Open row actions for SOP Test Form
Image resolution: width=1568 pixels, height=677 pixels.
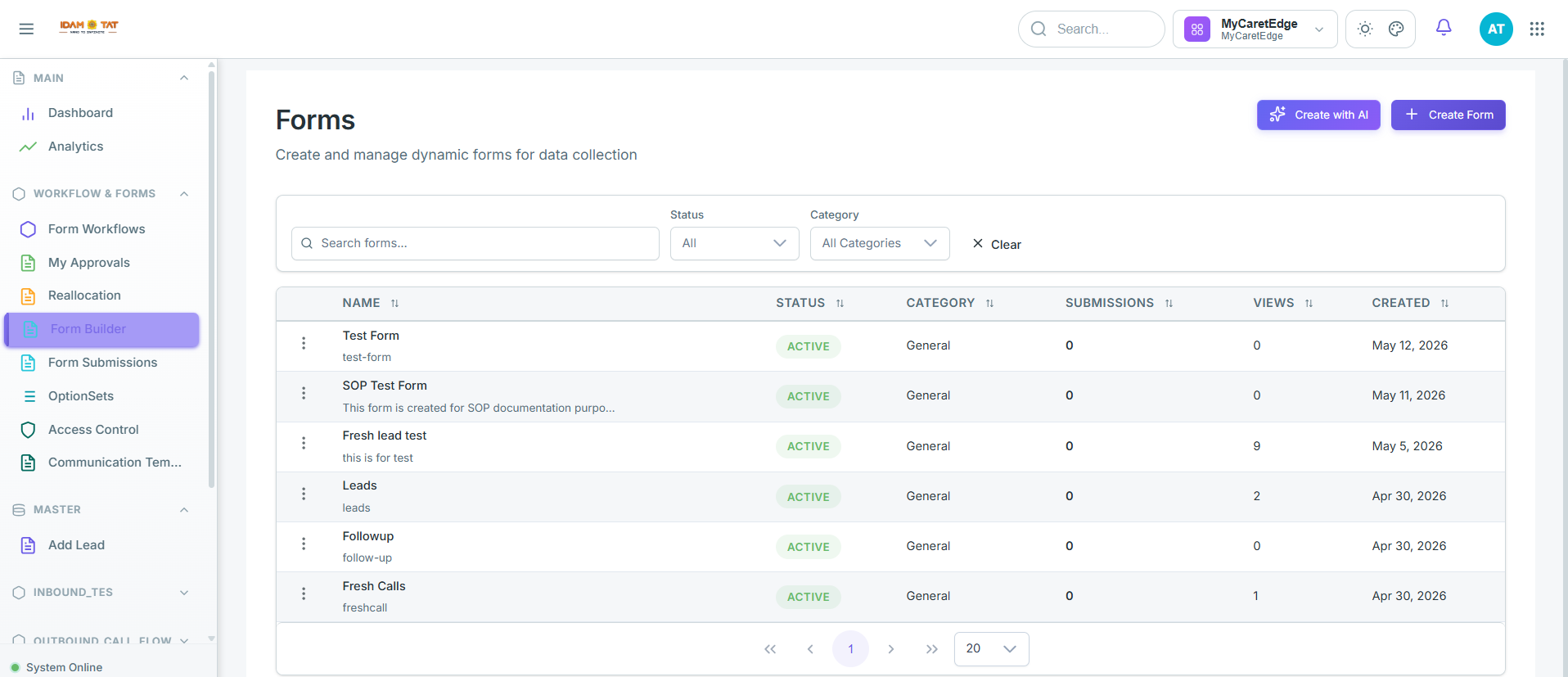pyautogui.click(x=304, y=393)
